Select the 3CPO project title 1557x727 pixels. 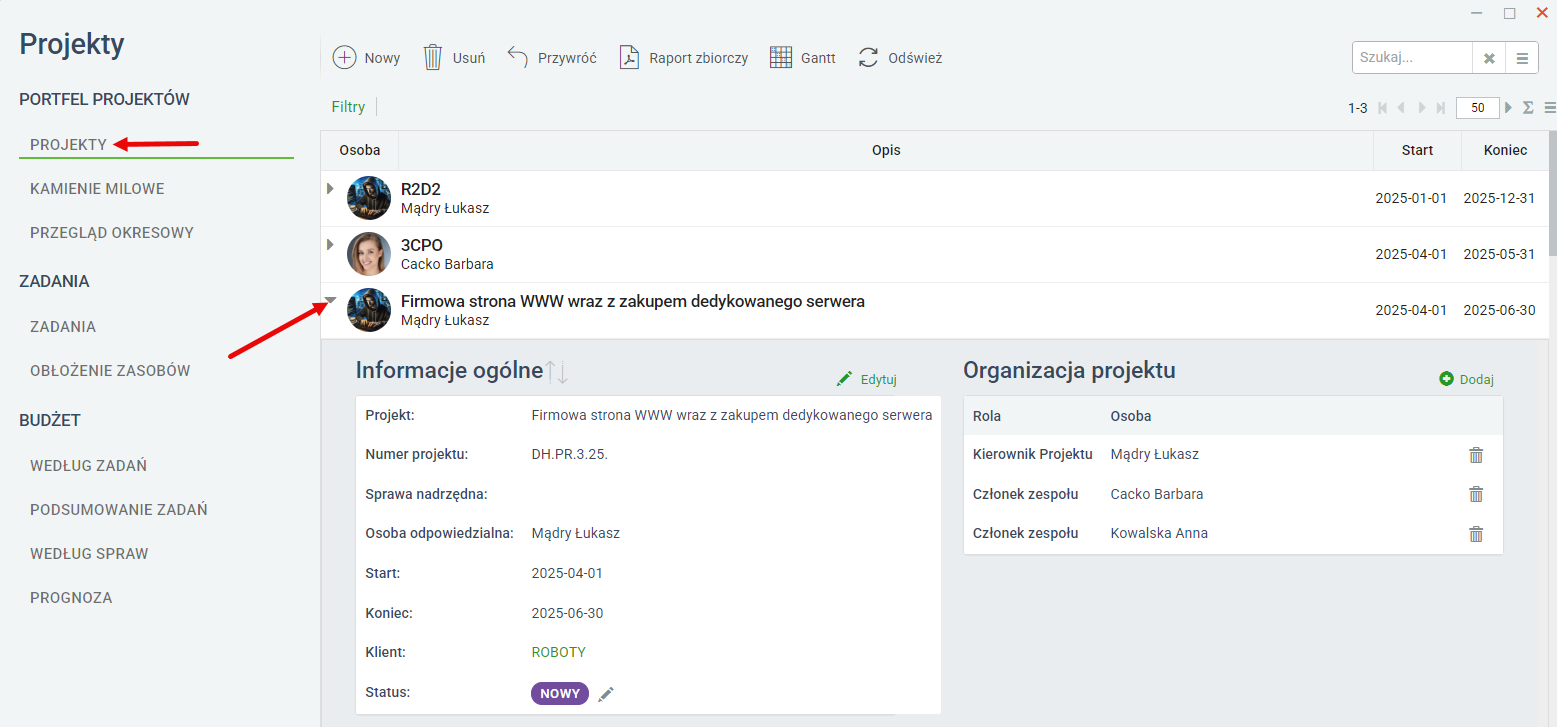click(422, 245)
